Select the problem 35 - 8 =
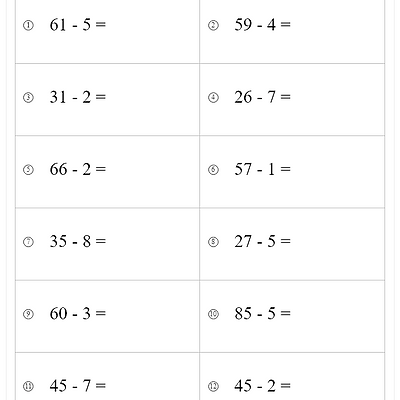 [x=78, y=241]
